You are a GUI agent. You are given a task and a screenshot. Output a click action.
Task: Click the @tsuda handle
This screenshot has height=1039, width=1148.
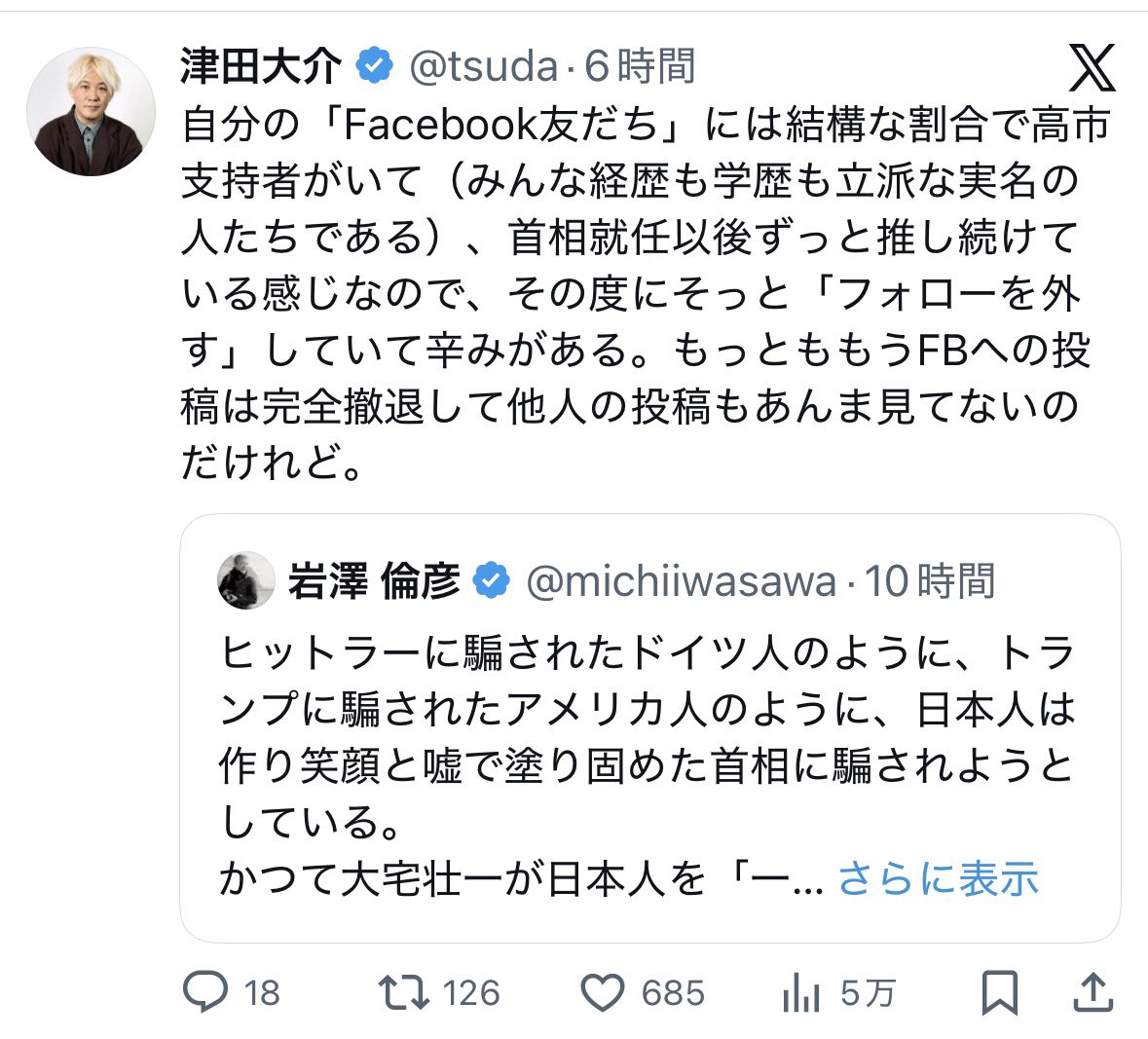tap(484, 67)
